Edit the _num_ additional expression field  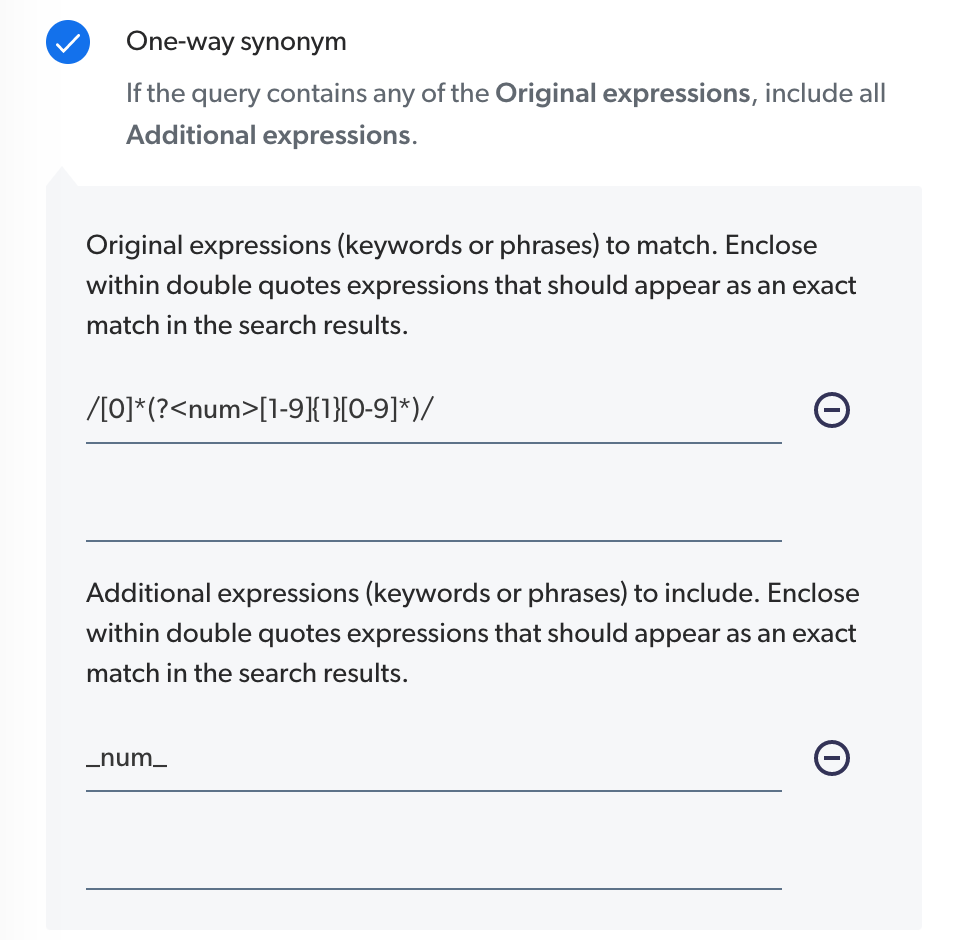click(x=434, y=758)
